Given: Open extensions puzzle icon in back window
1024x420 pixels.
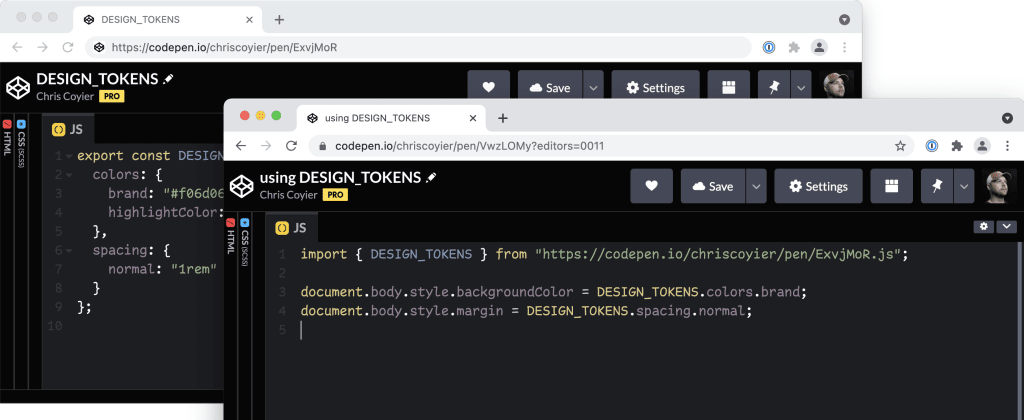Looking at the screenshot, I should 794,47.
